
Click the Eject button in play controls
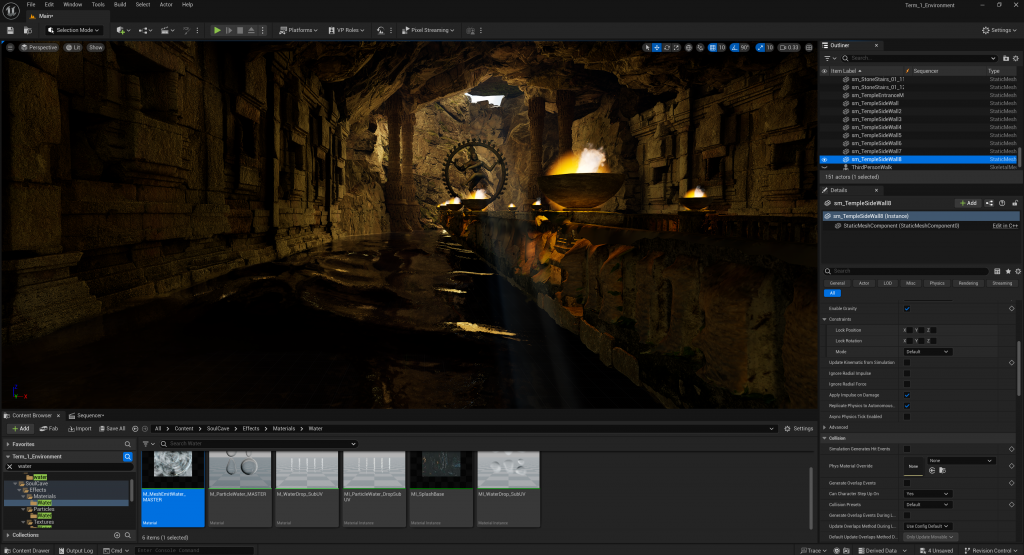(251, 30)
